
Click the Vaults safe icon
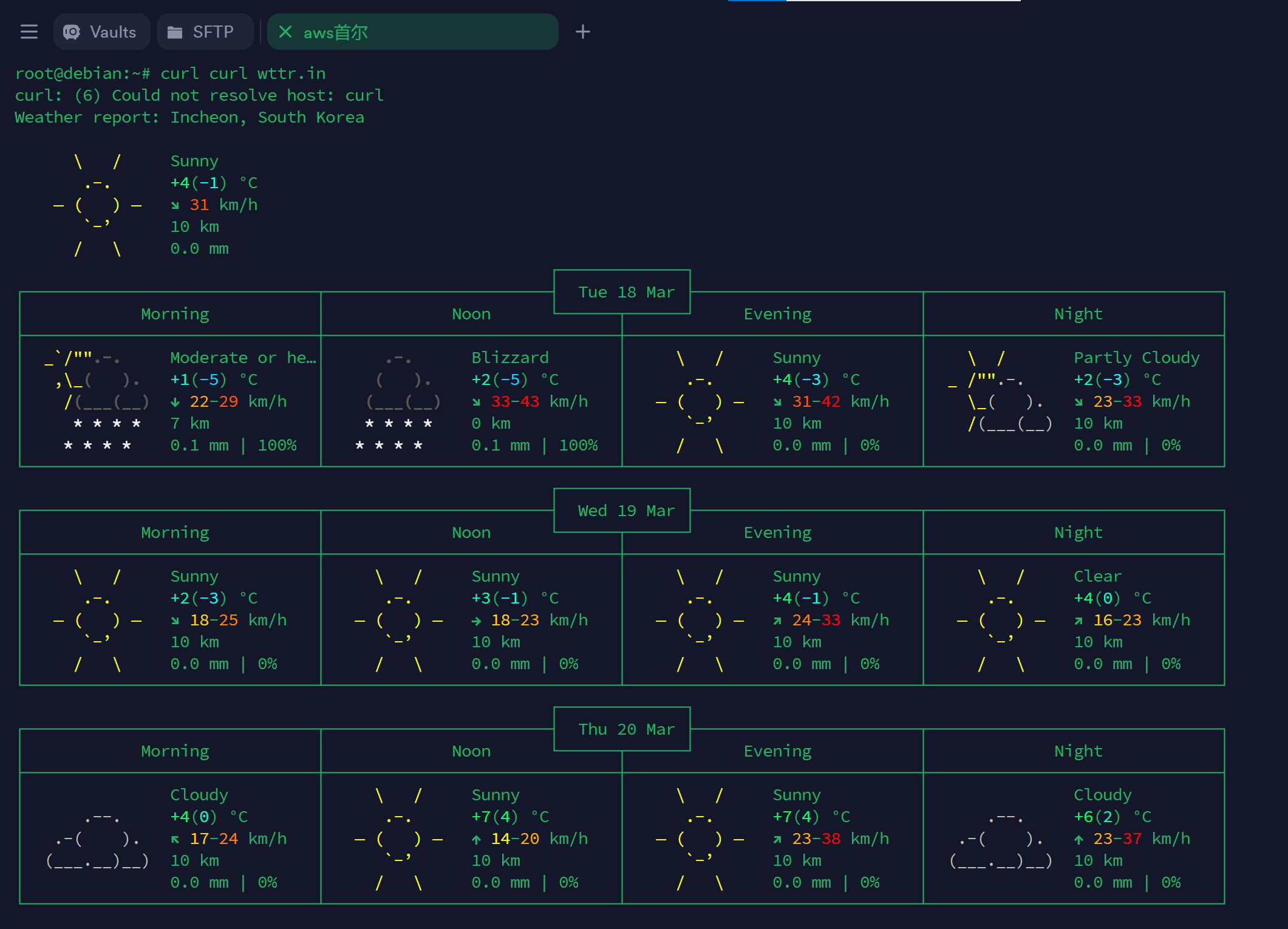(x=72, y=32)
